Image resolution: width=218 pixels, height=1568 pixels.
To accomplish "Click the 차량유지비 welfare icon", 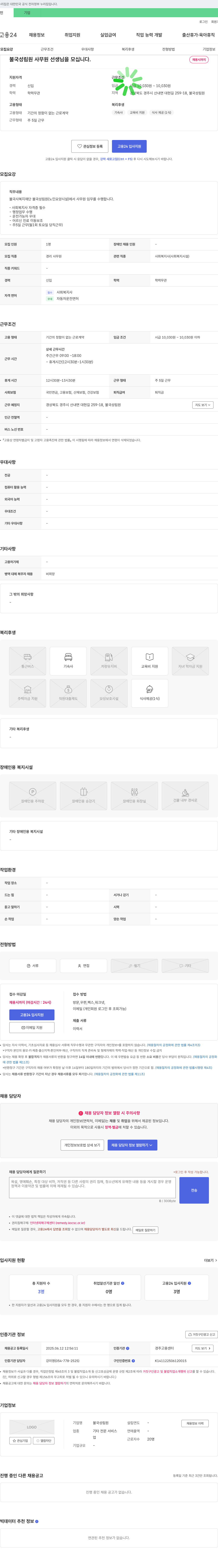I will (109, 661).
